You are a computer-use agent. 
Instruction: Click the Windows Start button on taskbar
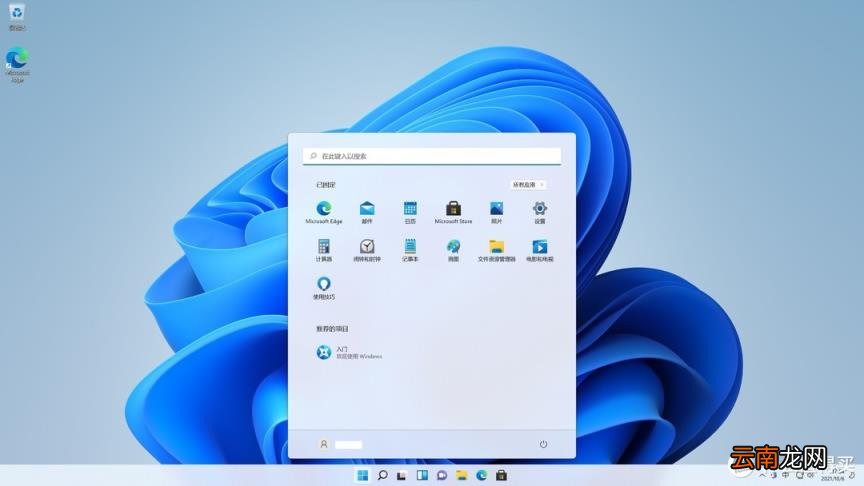363,475
